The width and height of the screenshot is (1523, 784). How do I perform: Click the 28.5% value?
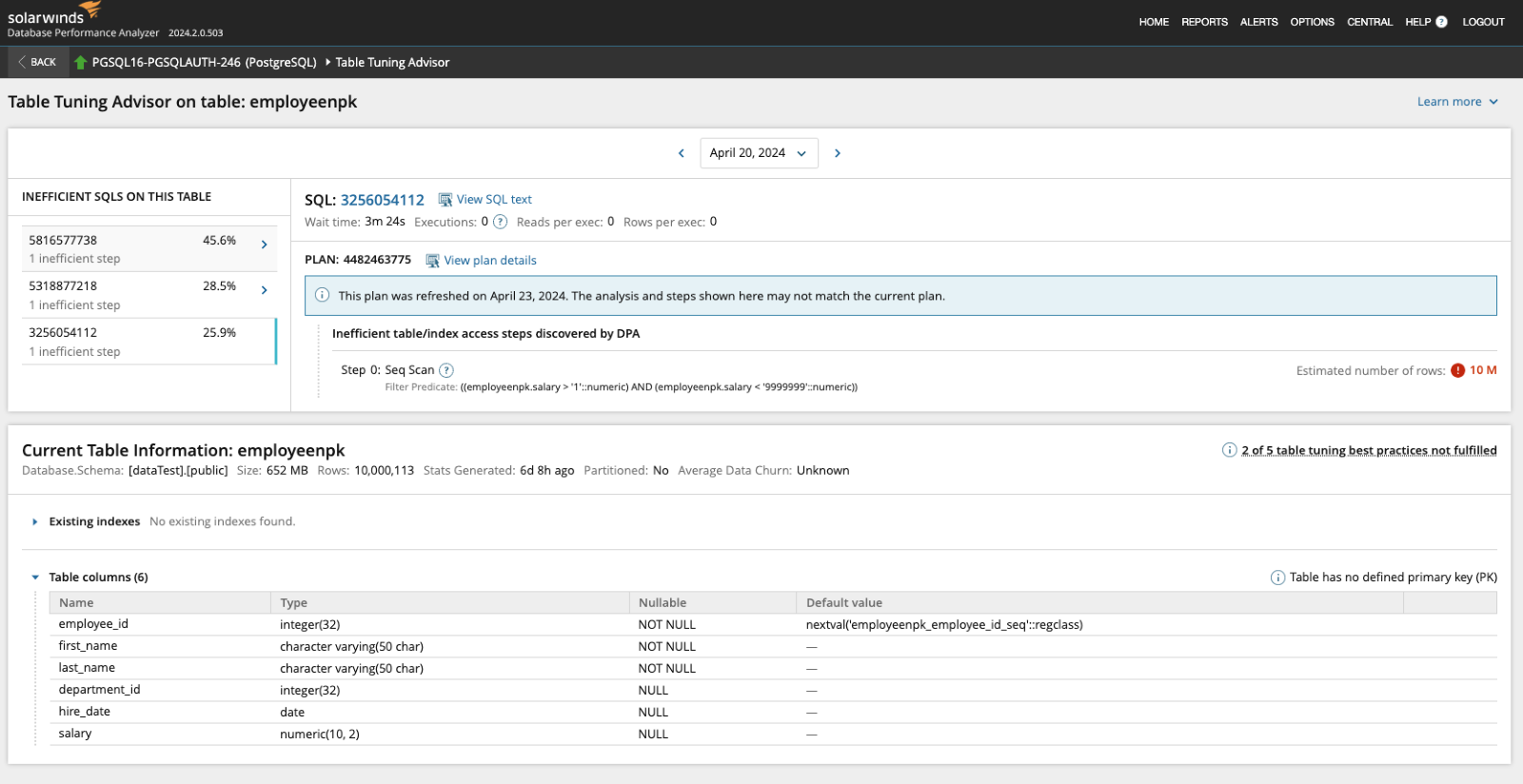tap(219, 286)
